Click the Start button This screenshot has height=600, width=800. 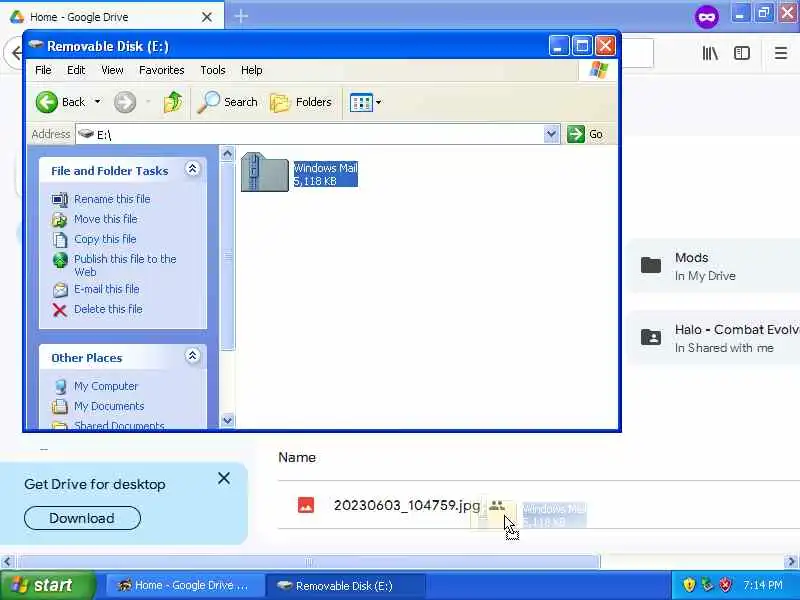click(x=47, y=585)
